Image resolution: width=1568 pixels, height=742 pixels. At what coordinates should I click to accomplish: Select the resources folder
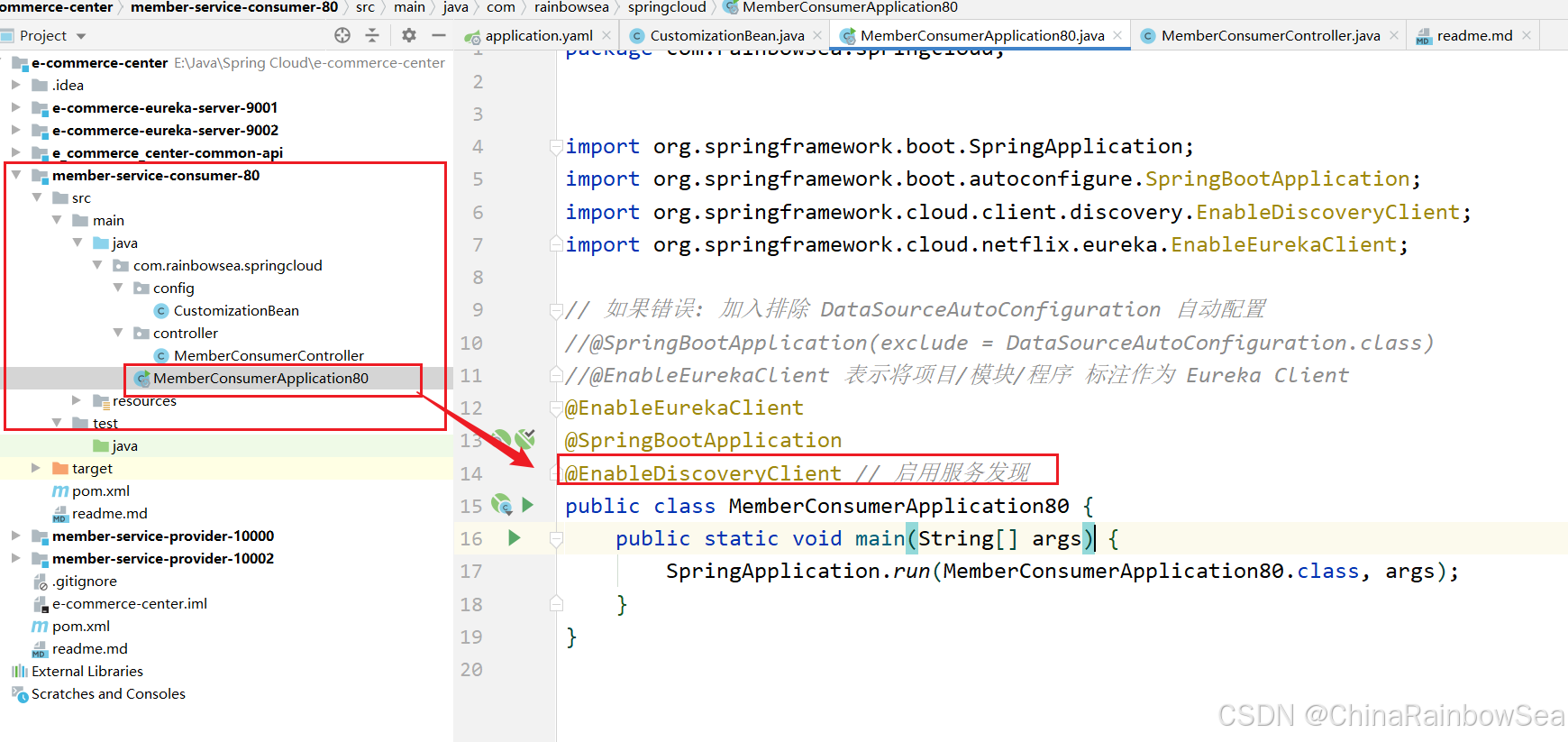pyautogui.click(x=144, y=400)
